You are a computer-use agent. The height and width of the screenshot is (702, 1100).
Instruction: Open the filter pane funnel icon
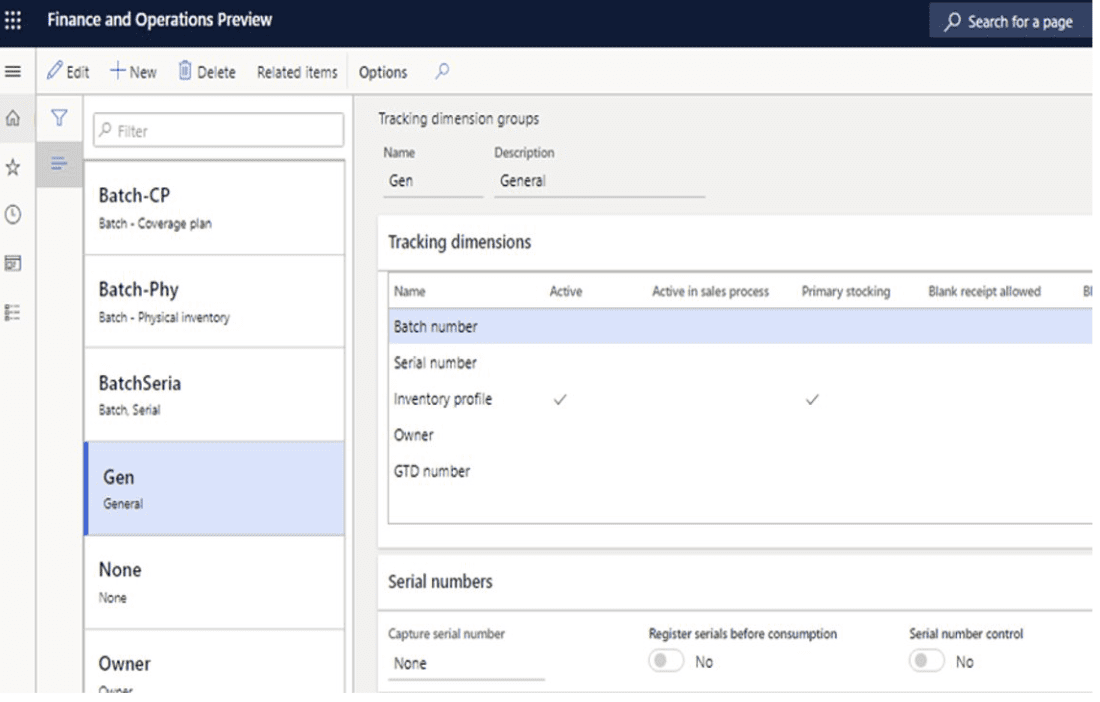point(61,118)
